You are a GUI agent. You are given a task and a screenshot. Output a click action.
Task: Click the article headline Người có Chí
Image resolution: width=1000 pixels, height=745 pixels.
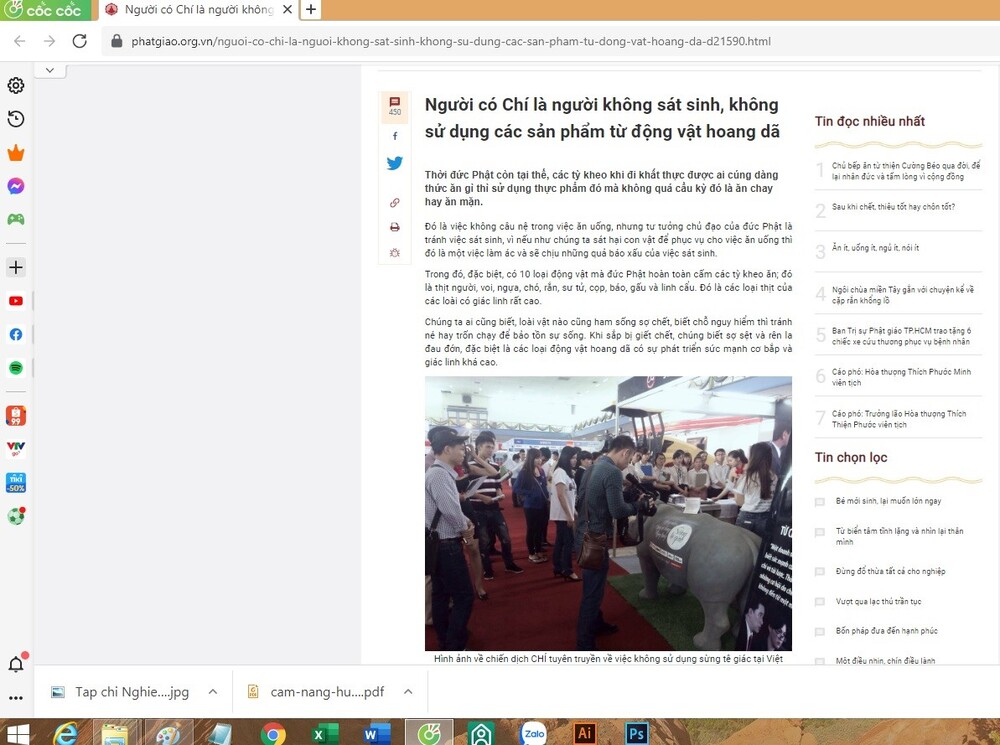tap(602, 118)
